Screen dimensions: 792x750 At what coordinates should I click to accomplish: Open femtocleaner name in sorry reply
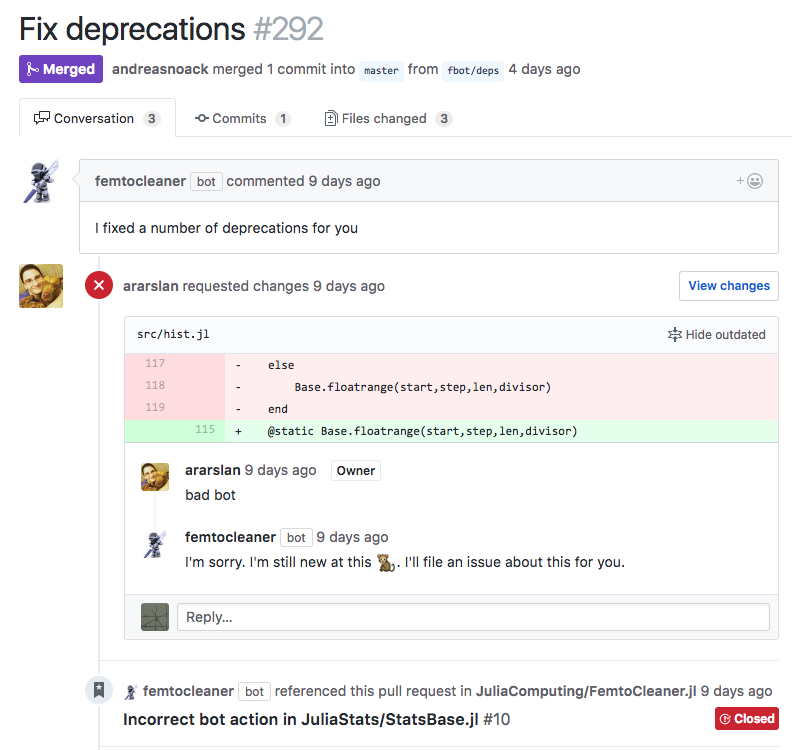(230, 537)
